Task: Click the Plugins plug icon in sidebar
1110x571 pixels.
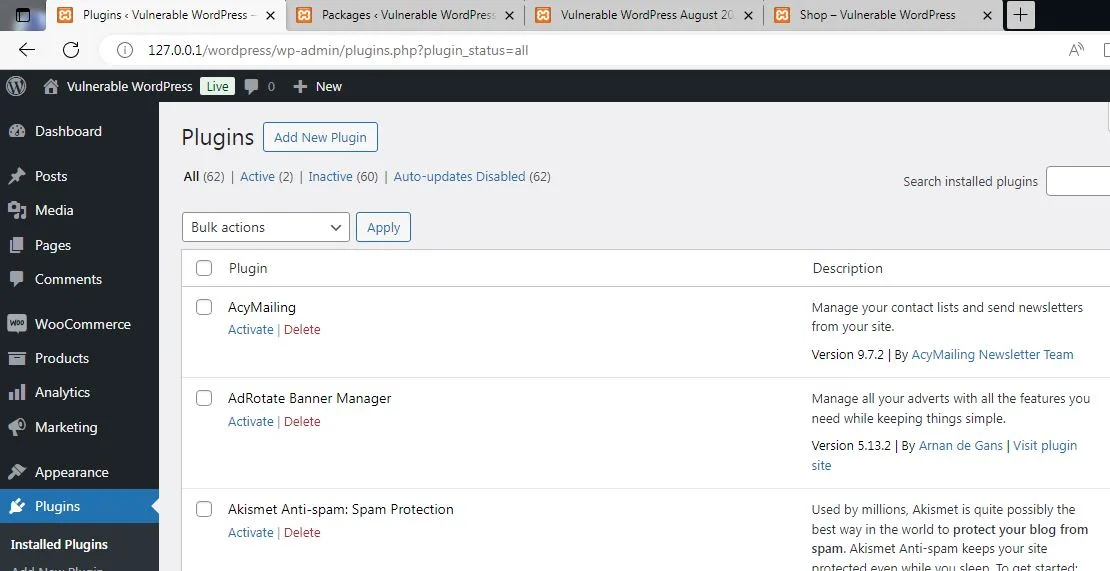Action: click(17, 506)
